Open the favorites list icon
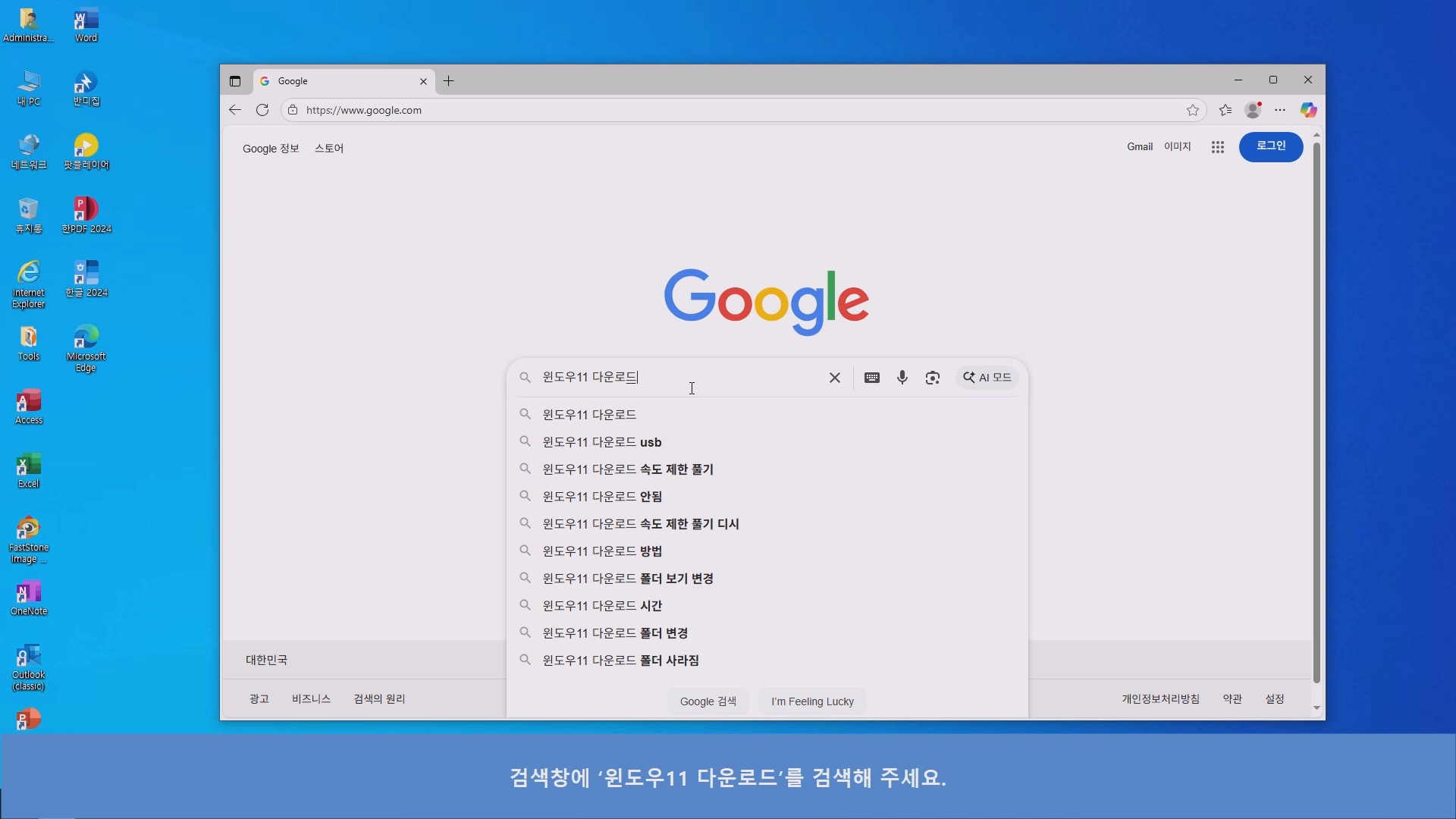Image resolution: width=1456 pixels, height=819 pixels. (x=1225, y=110)
